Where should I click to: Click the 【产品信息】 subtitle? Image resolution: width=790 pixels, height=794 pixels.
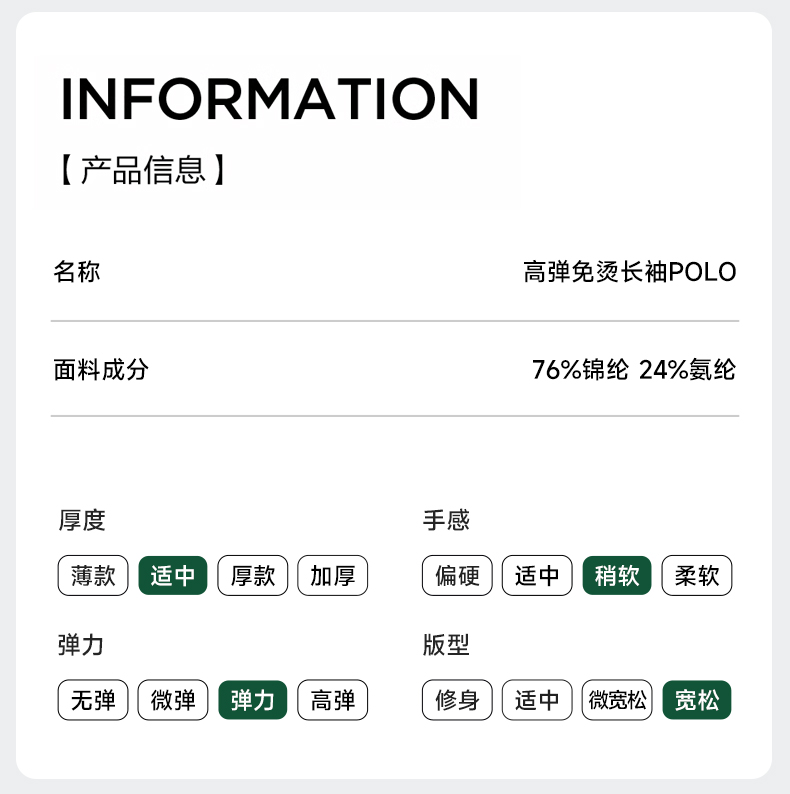(x=142, y=170)
